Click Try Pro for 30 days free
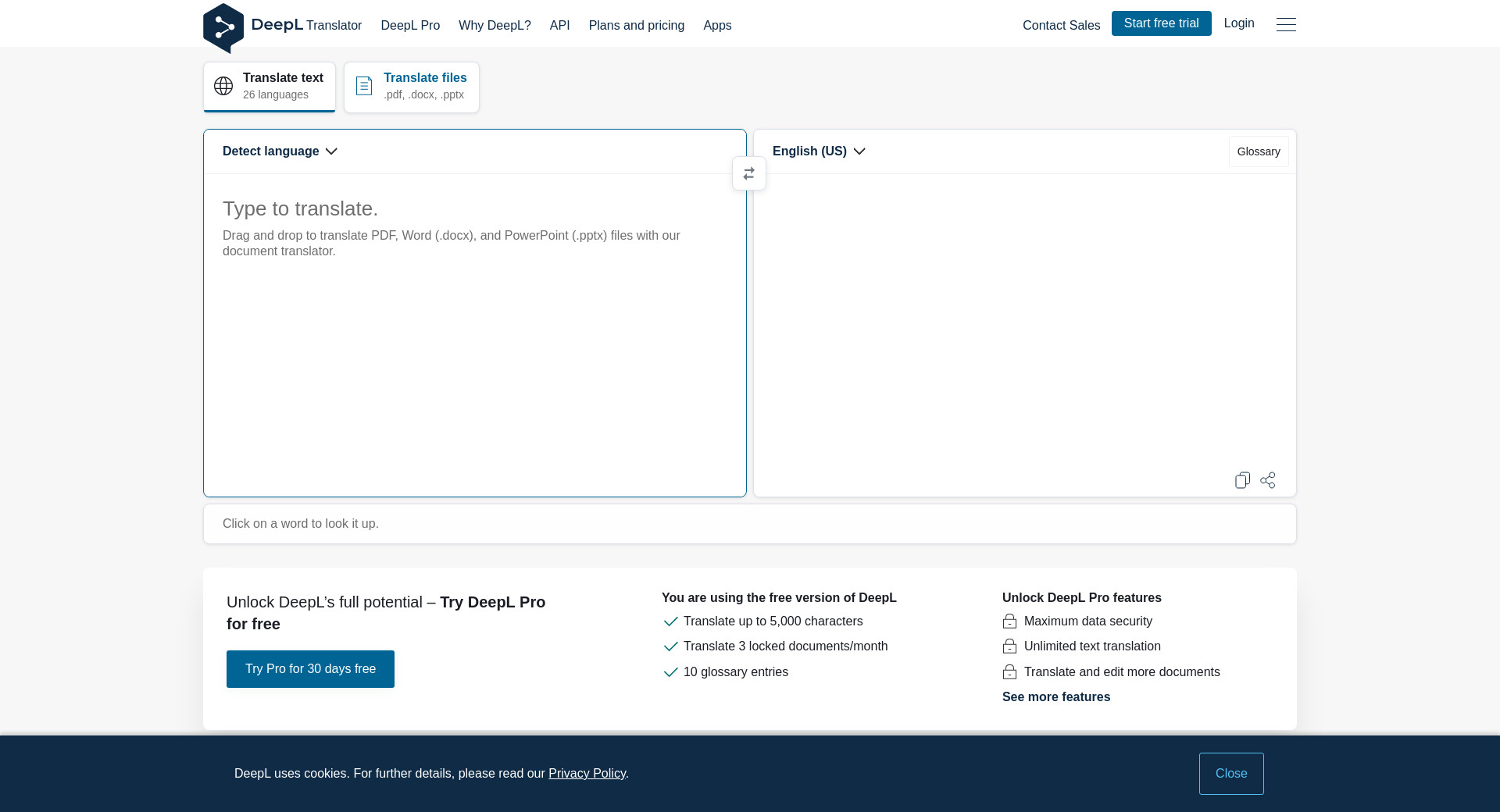1500x812 pixels. (x=310, y=669)
